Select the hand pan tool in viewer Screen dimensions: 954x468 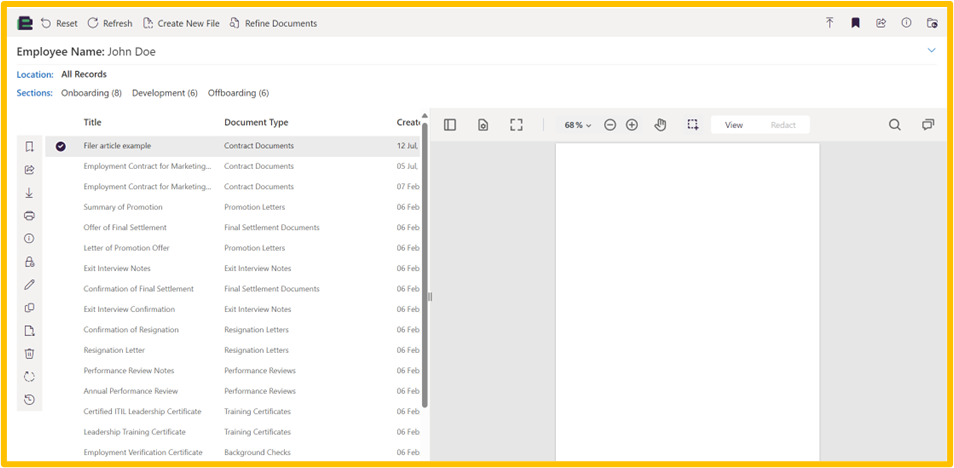[x=660, y=125]
